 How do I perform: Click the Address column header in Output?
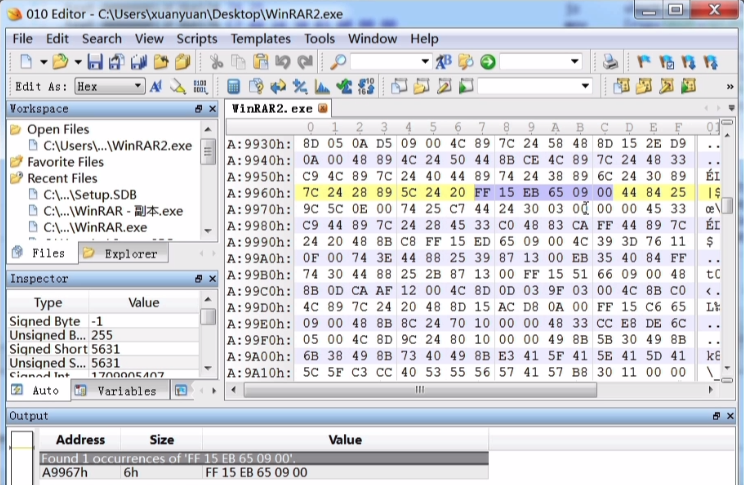[80, 440]
